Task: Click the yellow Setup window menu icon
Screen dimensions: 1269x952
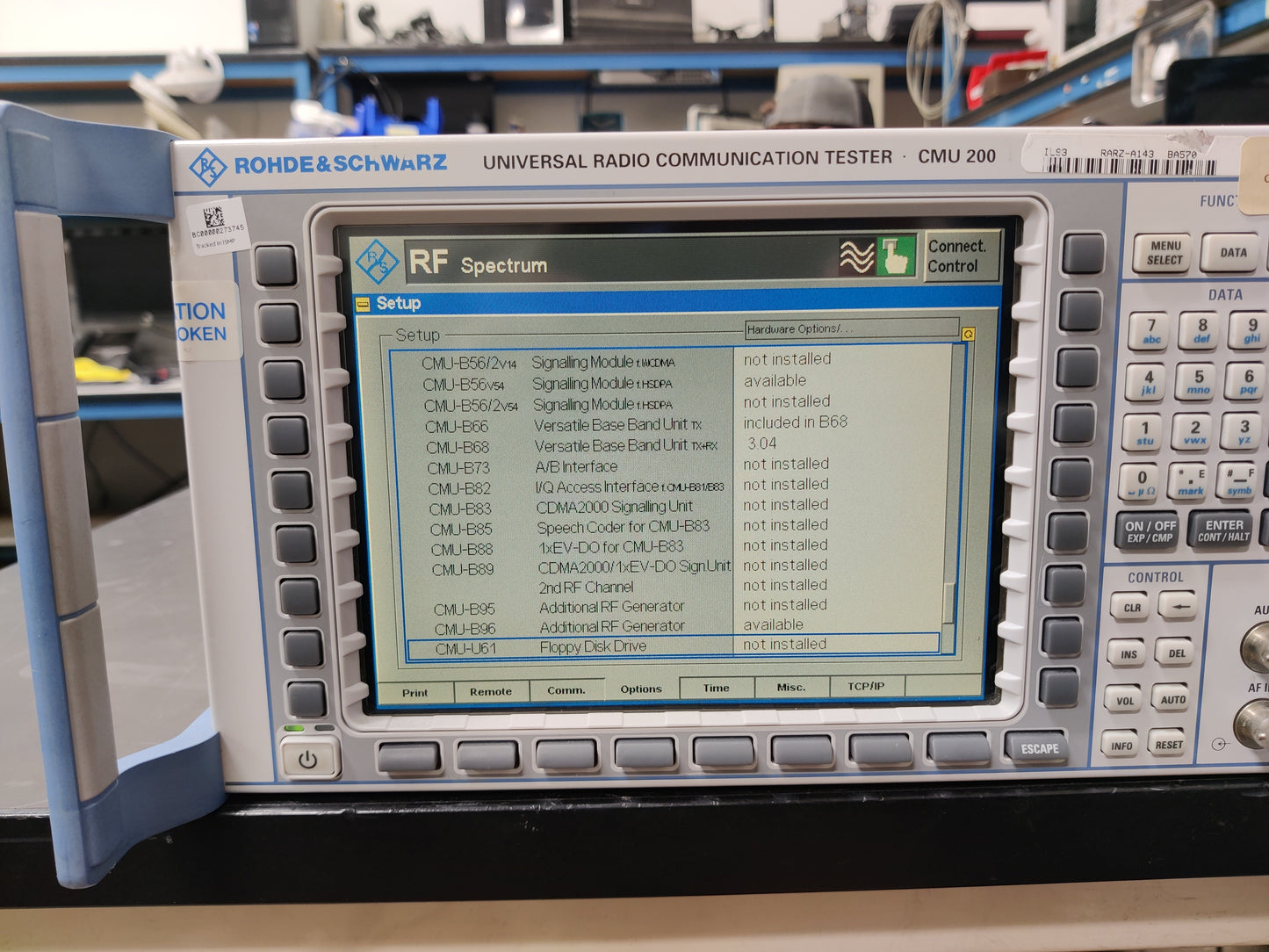Action: 363,305
